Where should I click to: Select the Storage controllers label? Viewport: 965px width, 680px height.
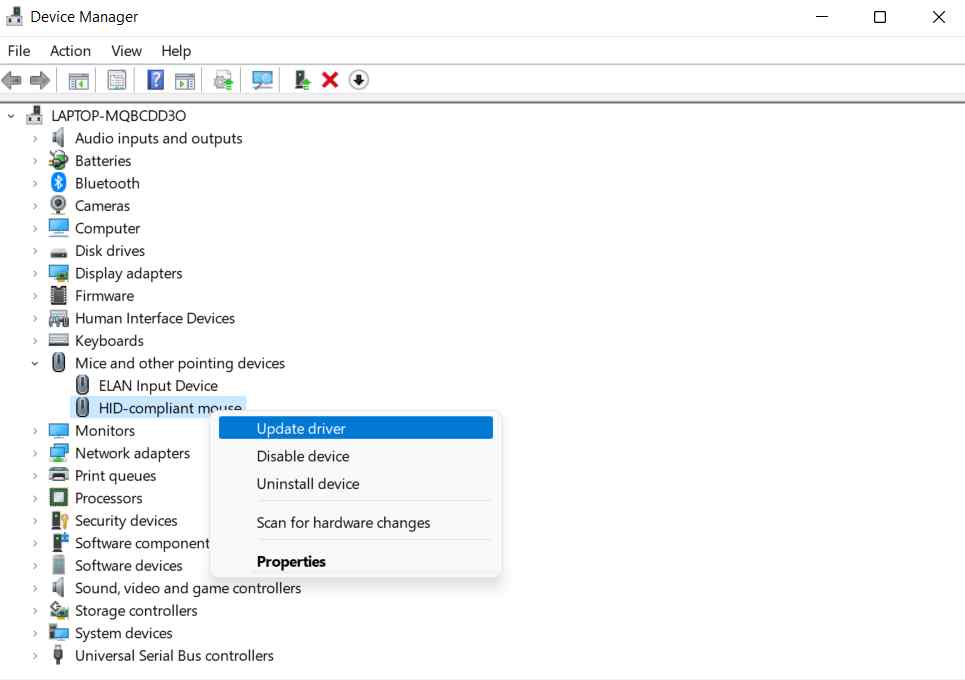[136, 610]
